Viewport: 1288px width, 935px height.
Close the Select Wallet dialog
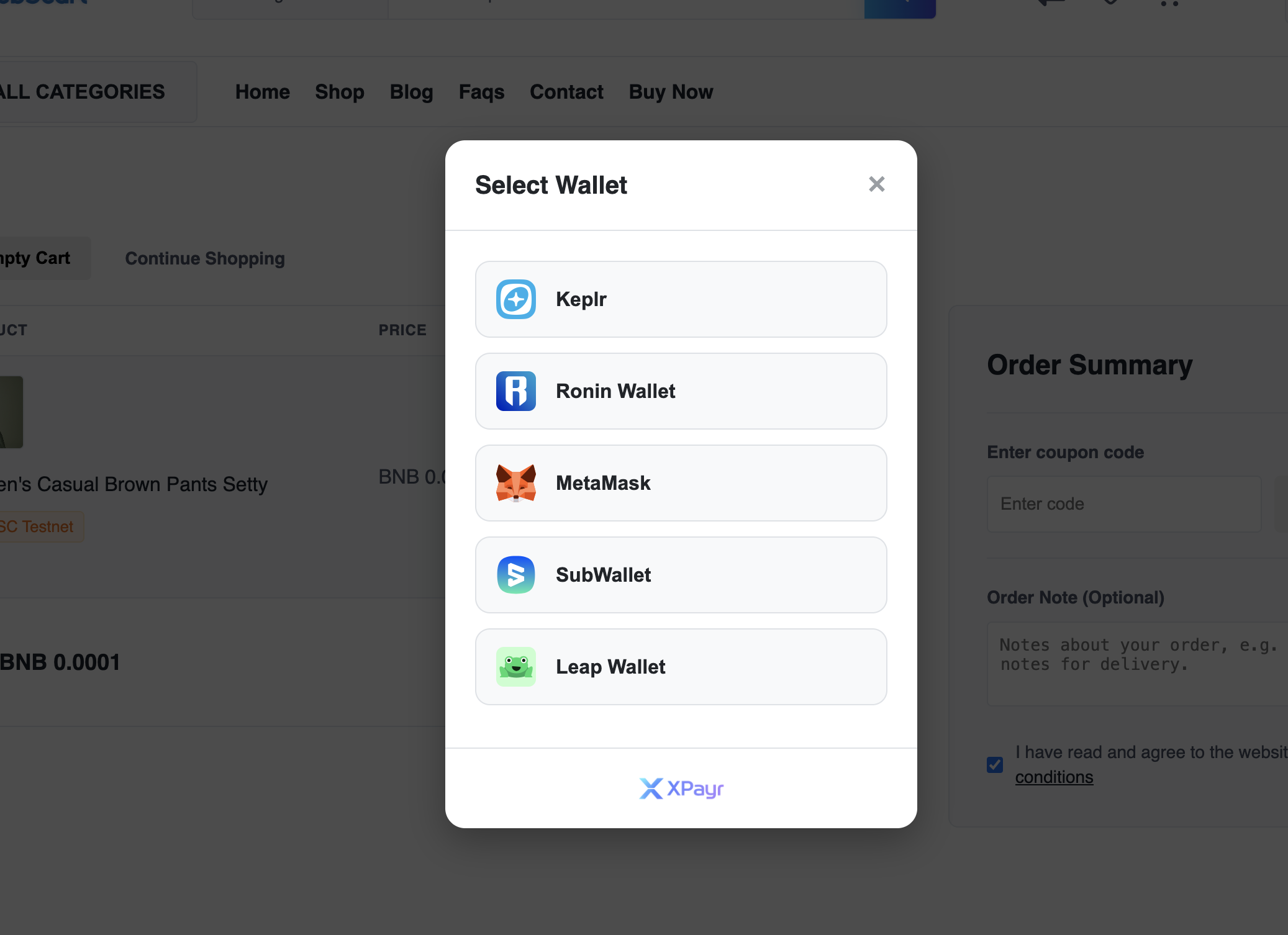tap(876, 184)
